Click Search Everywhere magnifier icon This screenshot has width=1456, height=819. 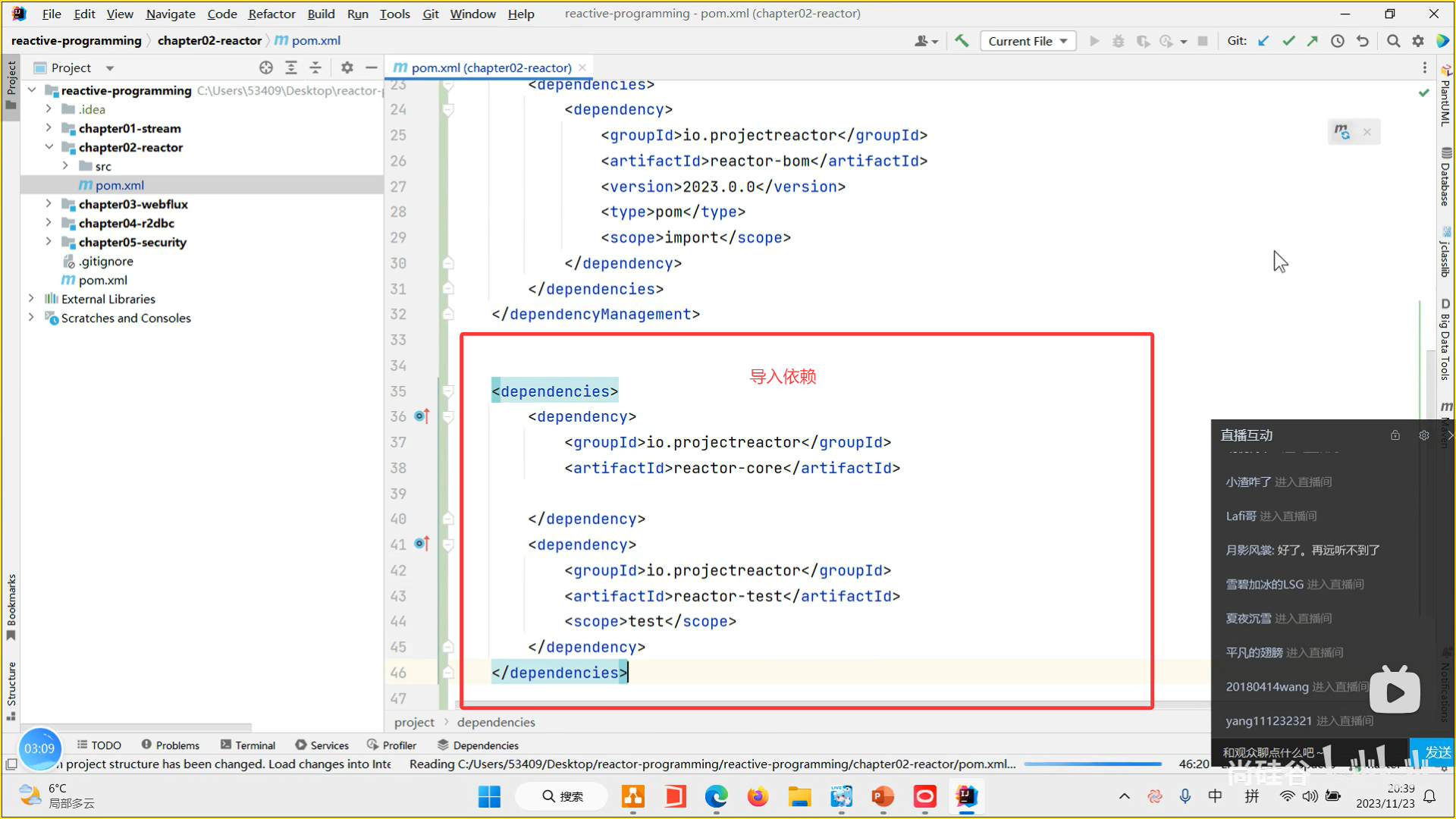coord(1393,41)
